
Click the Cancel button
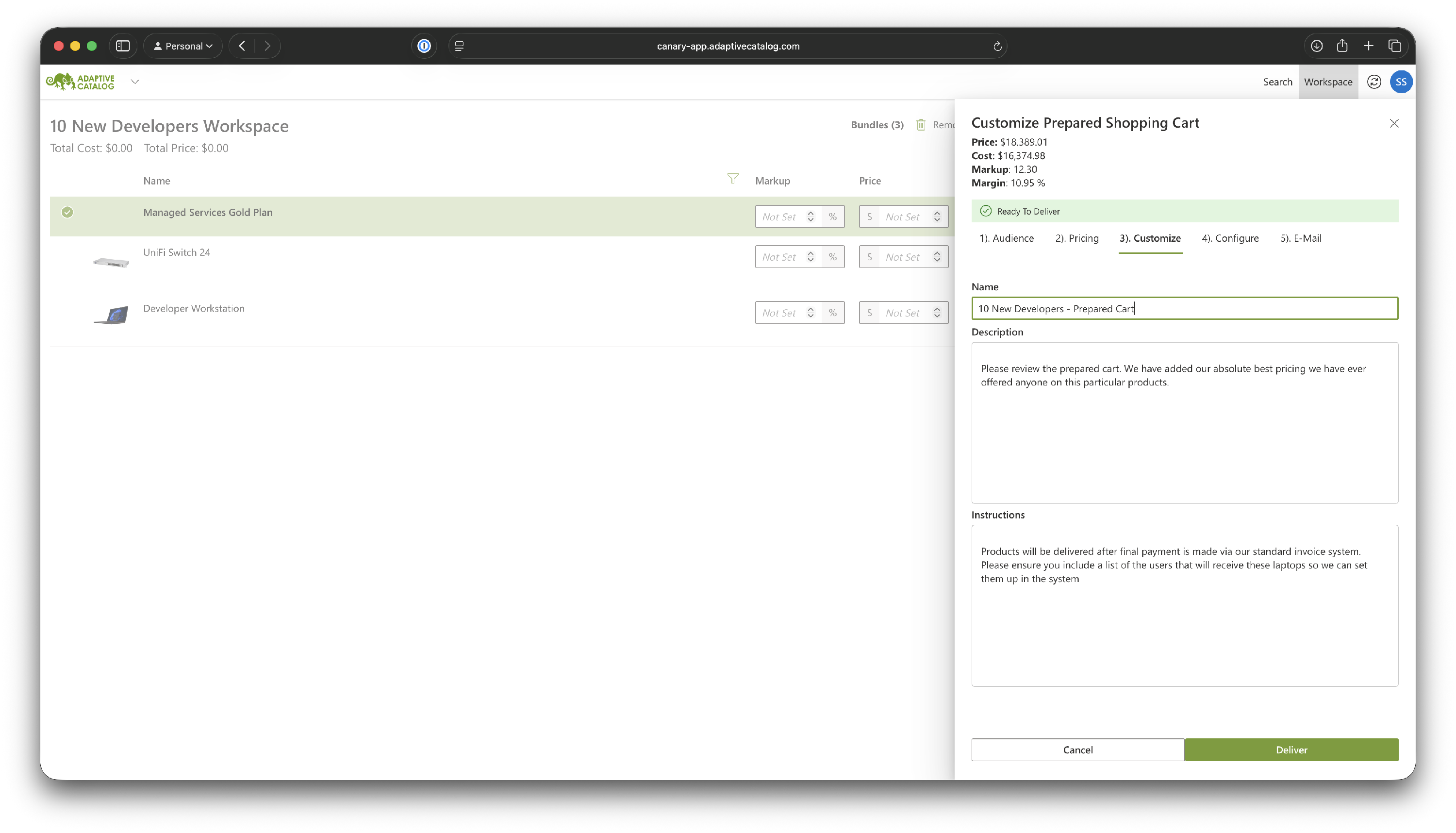1077,750
